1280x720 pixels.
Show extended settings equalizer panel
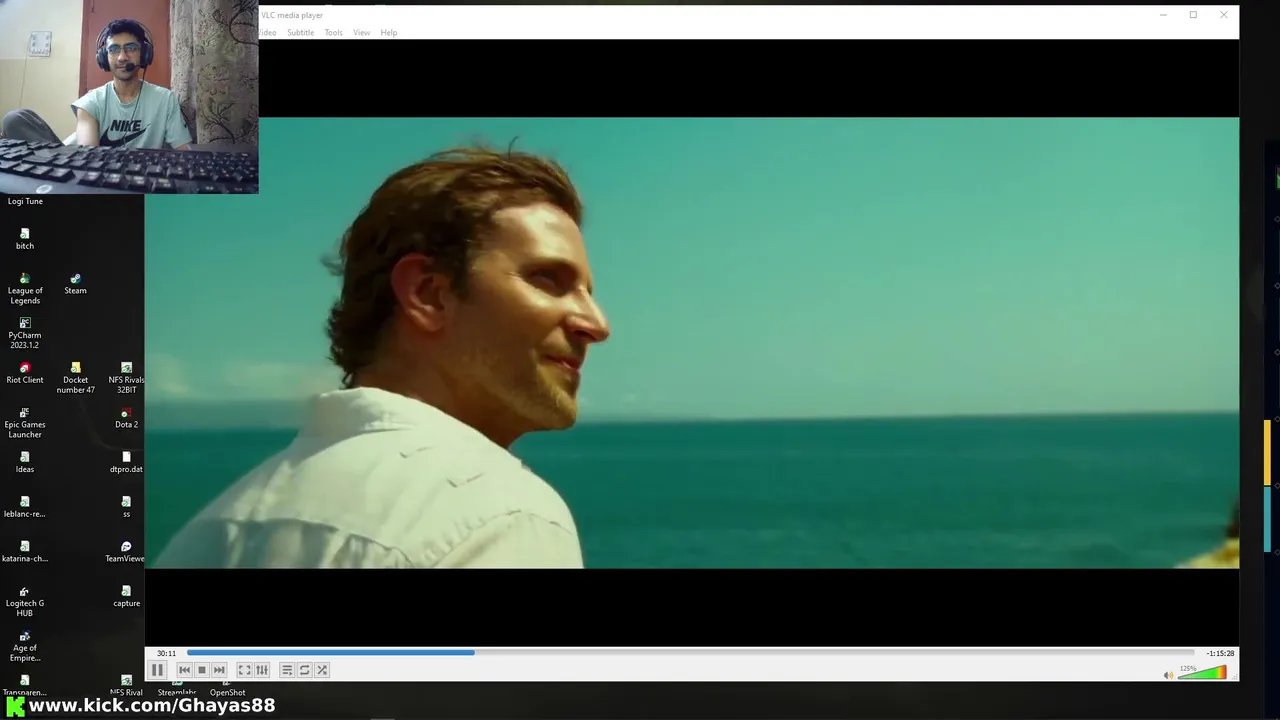click(x=262, y=670)
